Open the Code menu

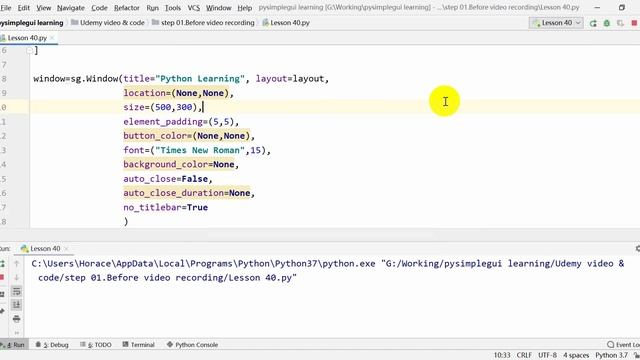[99, 8]
